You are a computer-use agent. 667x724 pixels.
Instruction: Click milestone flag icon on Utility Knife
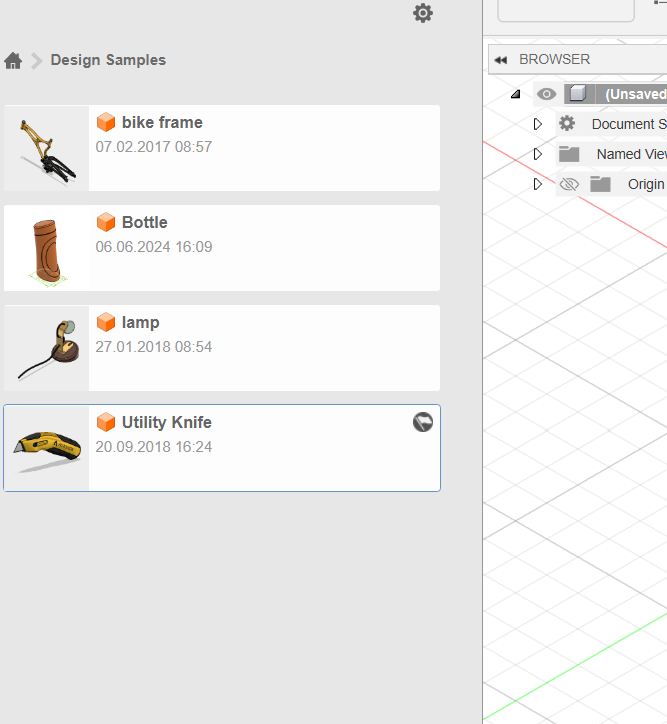click(423, 422)
